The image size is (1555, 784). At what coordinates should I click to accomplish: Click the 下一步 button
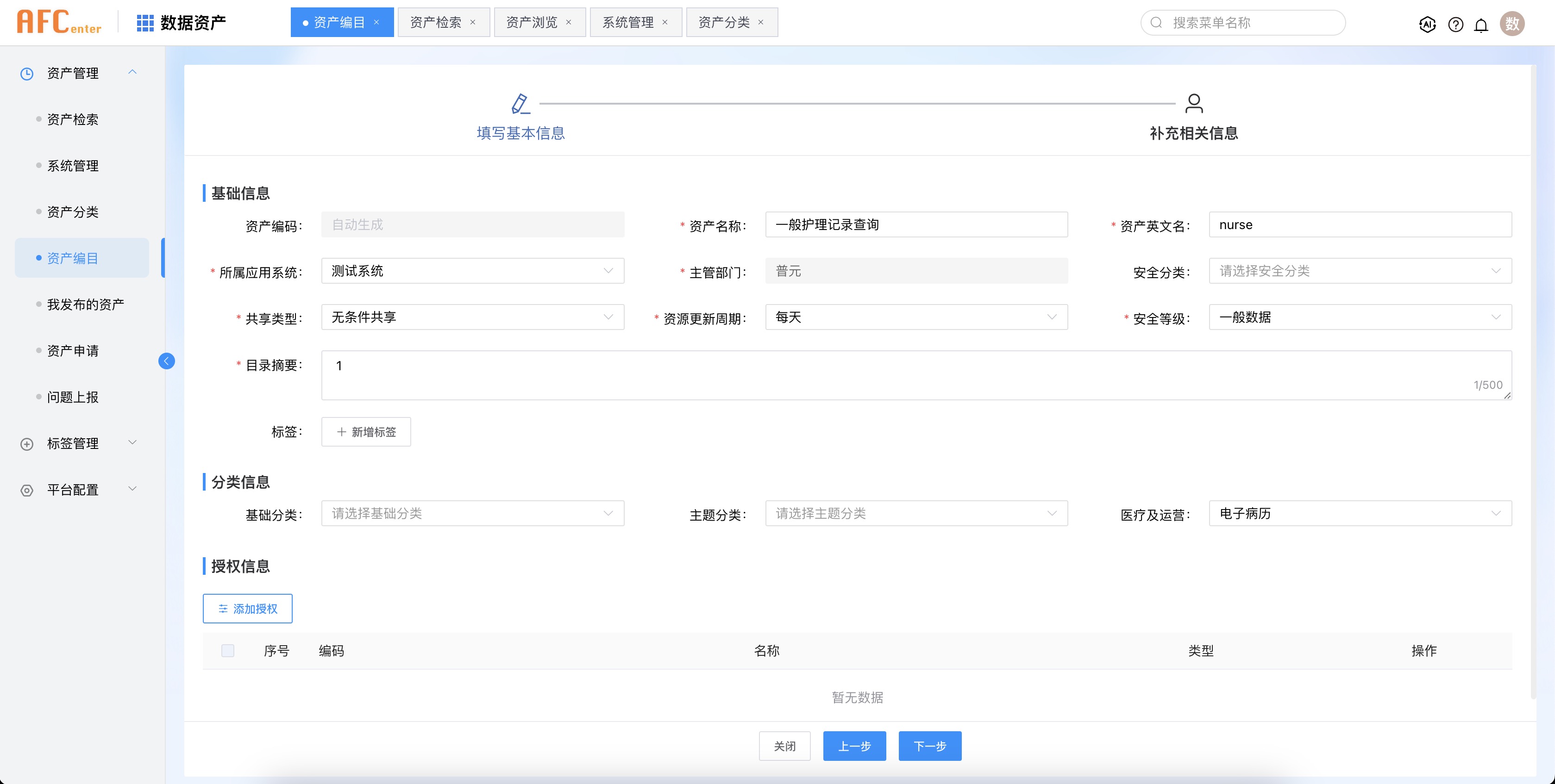[930, 746]
